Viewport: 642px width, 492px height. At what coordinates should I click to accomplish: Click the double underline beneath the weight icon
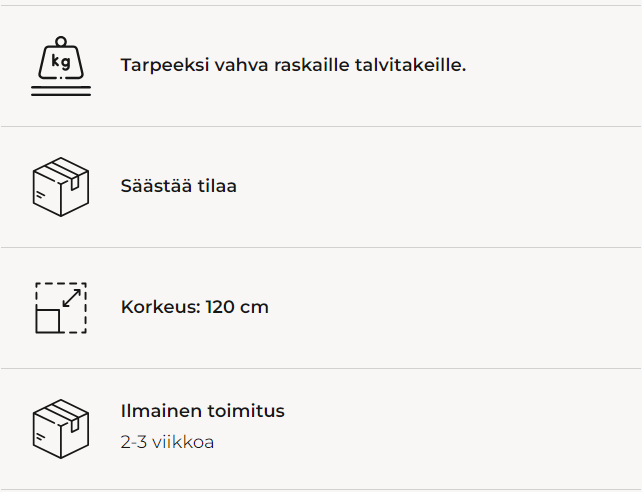coord(60,92)
